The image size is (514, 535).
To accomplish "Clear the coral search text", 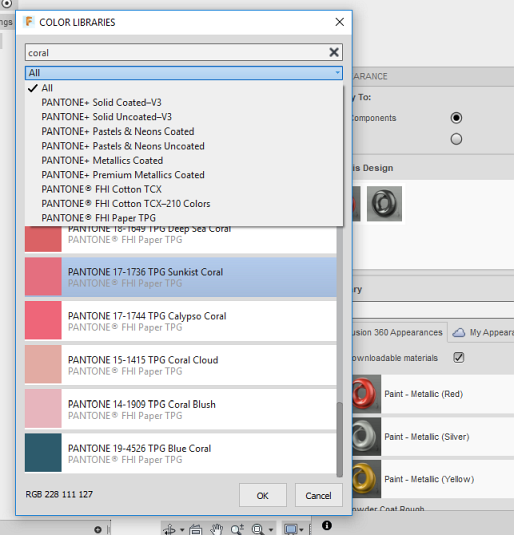I will pyautogui.click(x=334, y=52).
